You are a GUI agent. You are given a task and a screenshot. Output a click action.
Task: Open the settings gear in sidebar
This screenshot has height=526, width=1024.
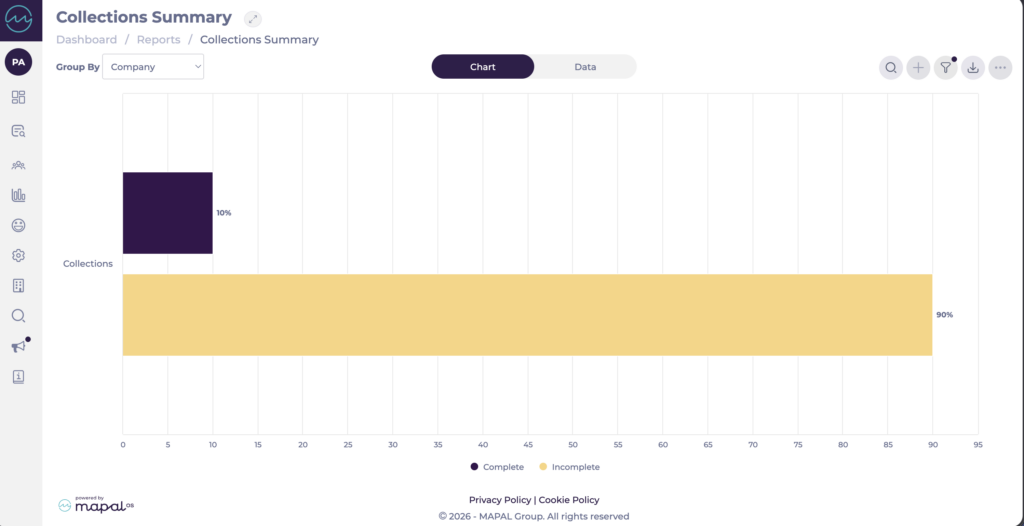point(18,255)
